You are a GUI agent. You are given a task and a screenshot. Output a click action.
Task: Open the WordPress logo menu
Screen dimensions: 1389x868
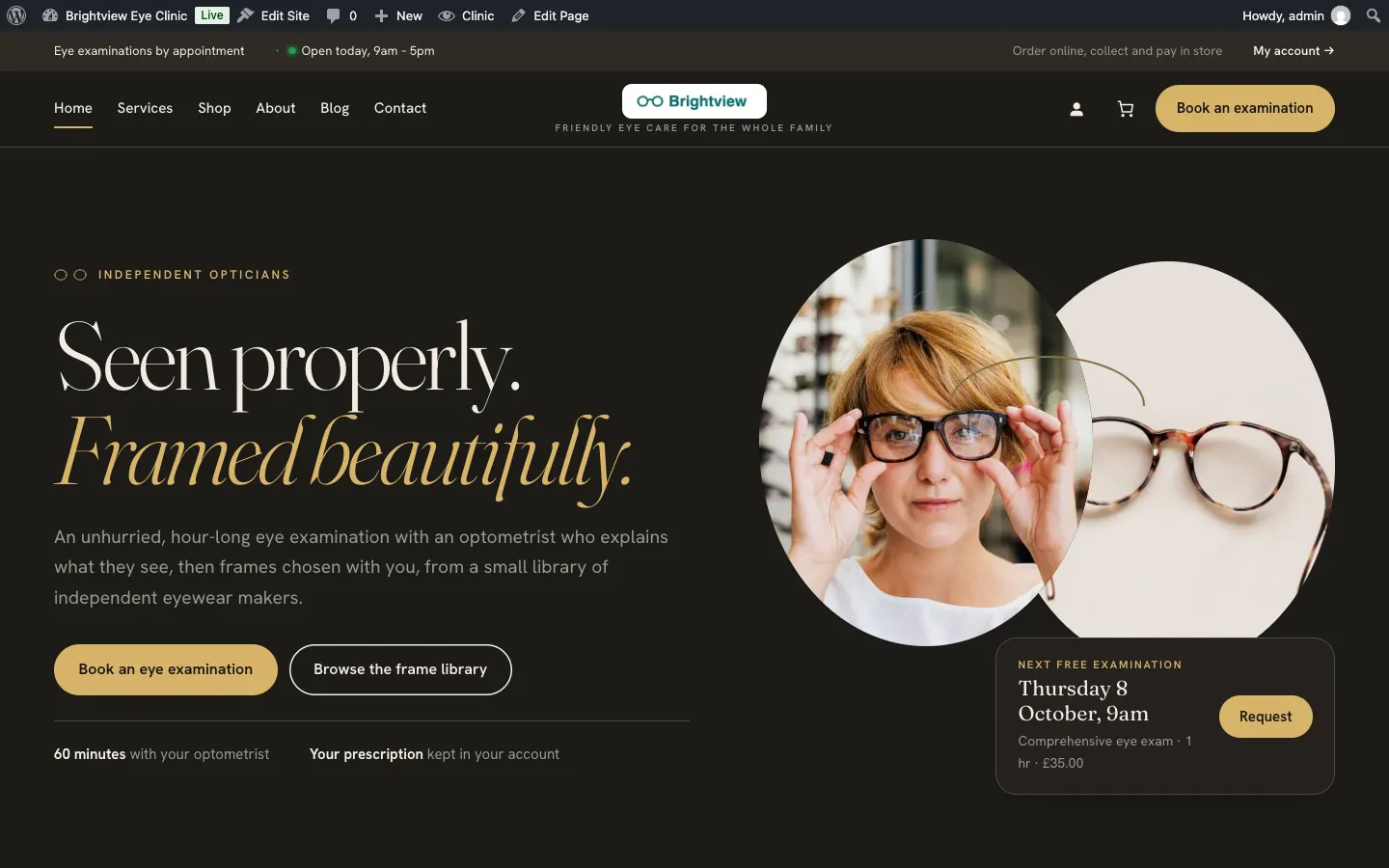(16, 15)
